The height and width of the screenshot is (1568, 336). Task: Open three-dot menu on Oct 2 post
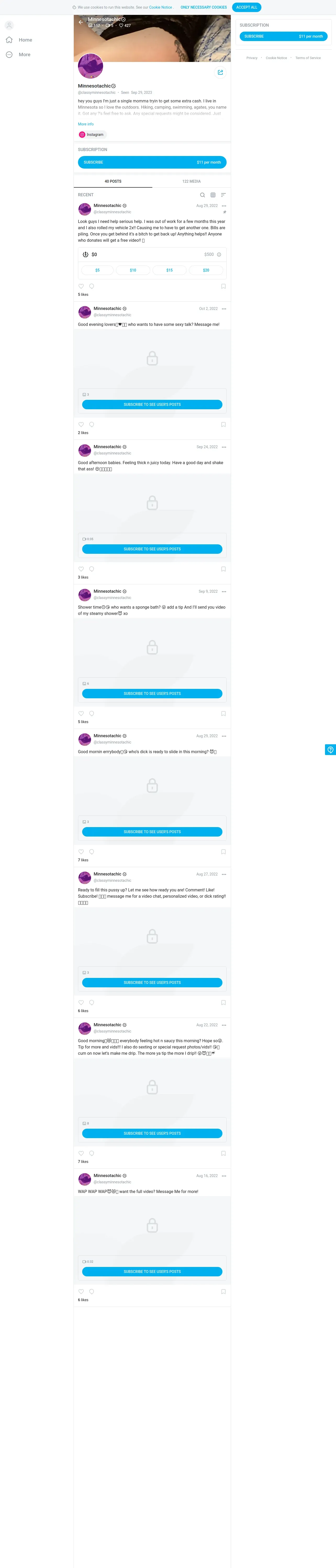coord(224,309)
